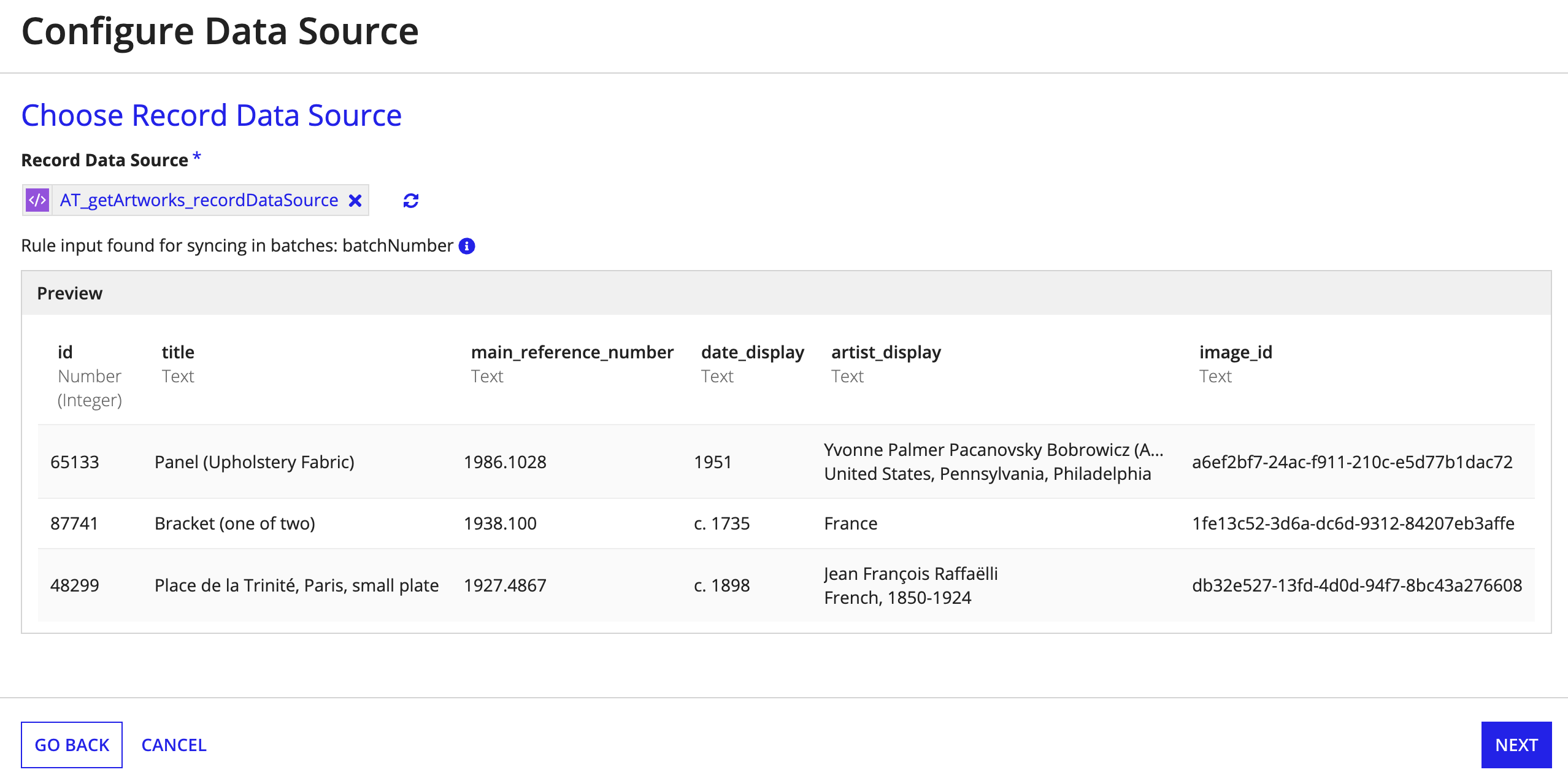Click the Yvonne Palmer Pacanovsky Bobrowicz artist cell
The width and height of the screenshot is (1568, 783).
click(x=994, y=461)
